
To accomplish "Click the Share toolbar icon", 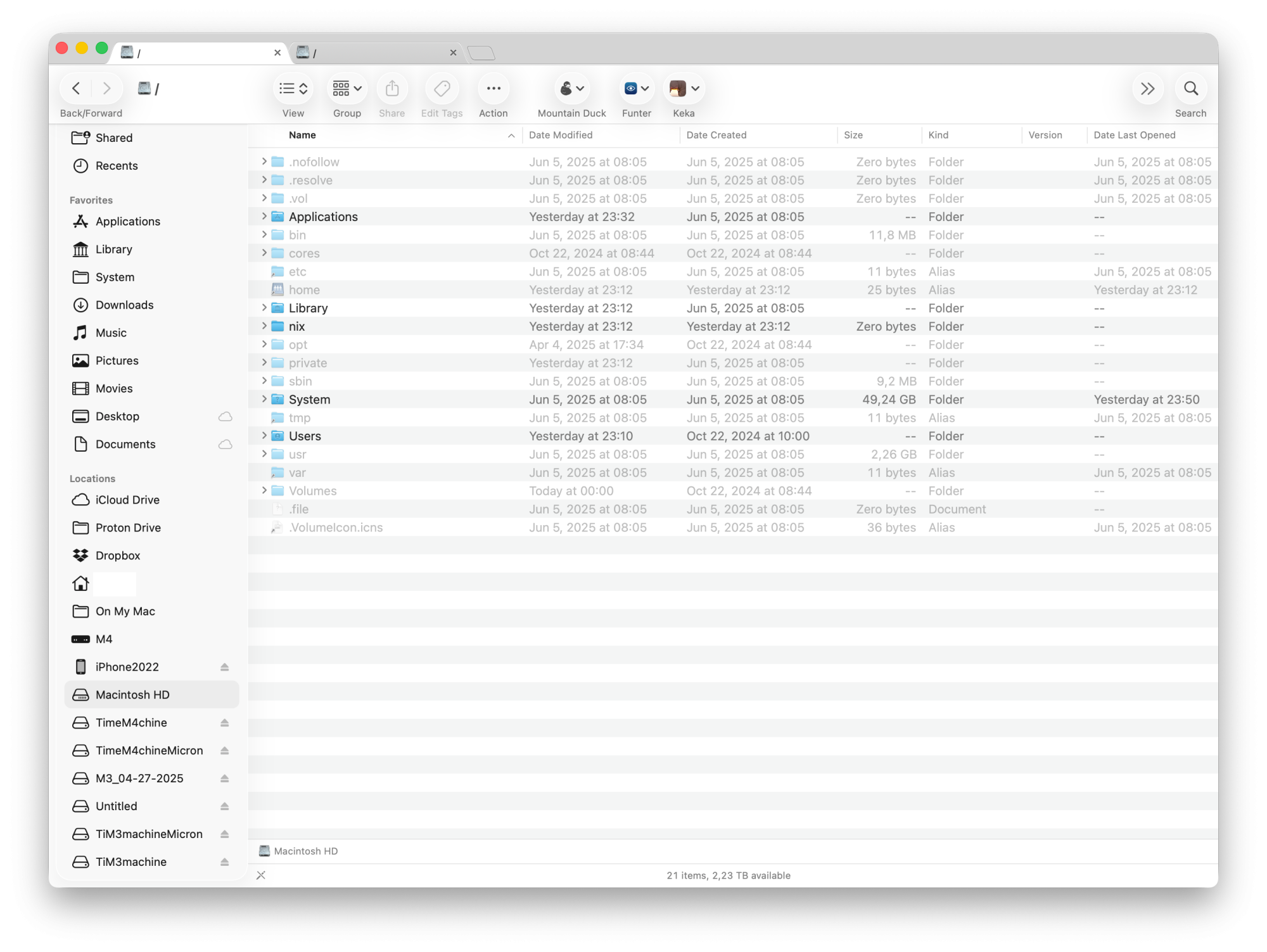I will pos(392,89).
